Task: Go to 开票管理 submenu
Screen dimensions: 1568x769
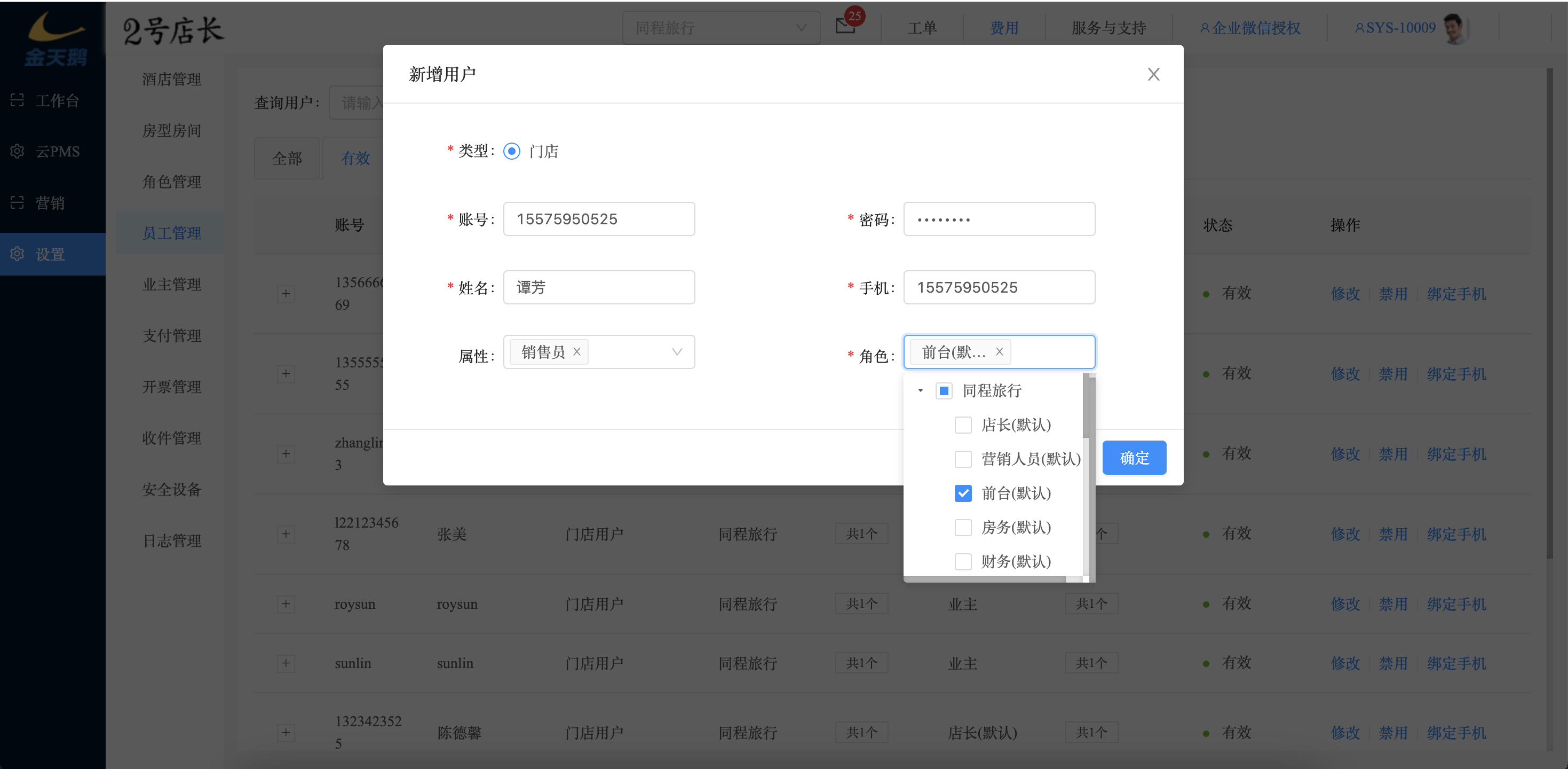Action: (171, 387)
